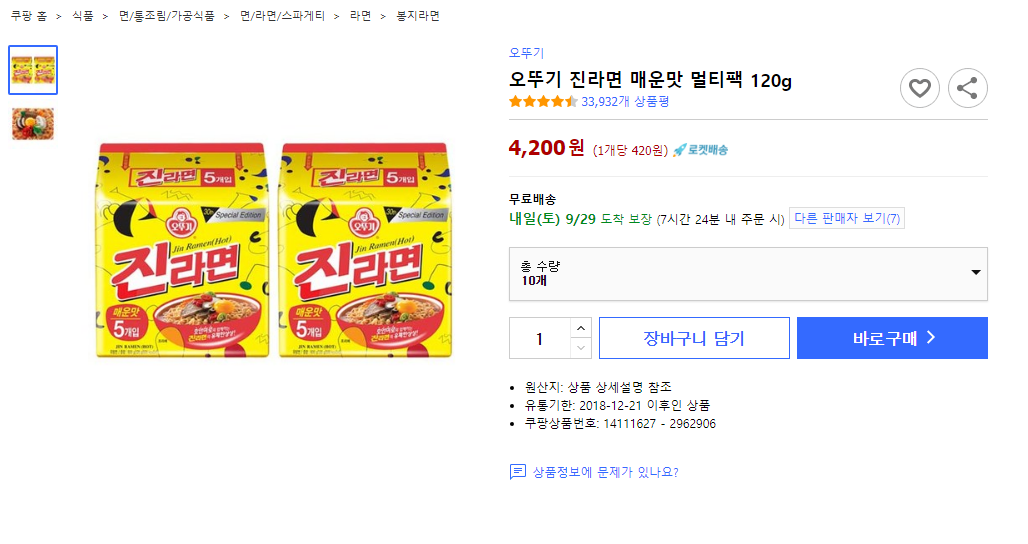Click 바로구매 button
The image size is (1028, 544).
pyautogui.click(x=892, y=338)
